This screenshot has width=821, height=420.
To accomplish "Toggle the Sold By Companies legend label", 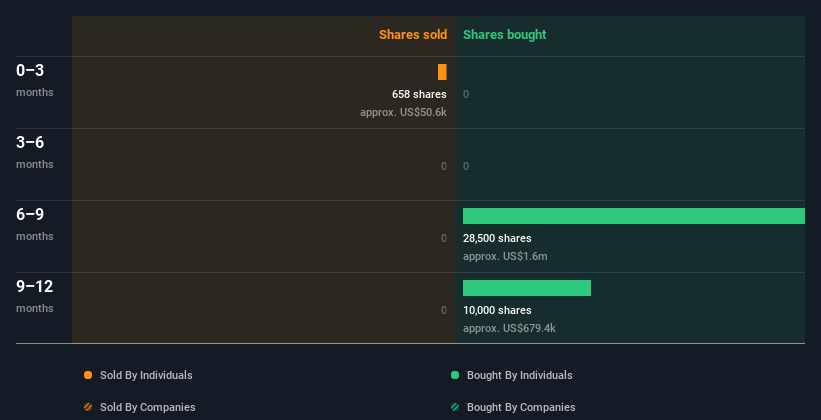I will [148, 407].
